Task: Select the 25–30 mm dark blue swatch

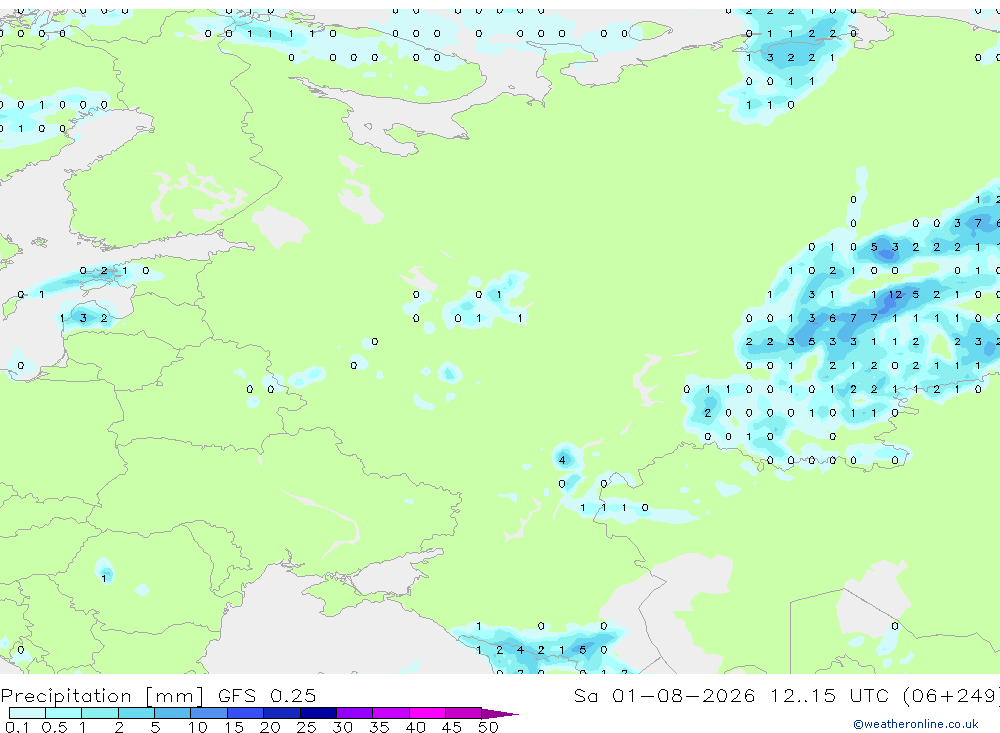Action: tap(318, 713)
